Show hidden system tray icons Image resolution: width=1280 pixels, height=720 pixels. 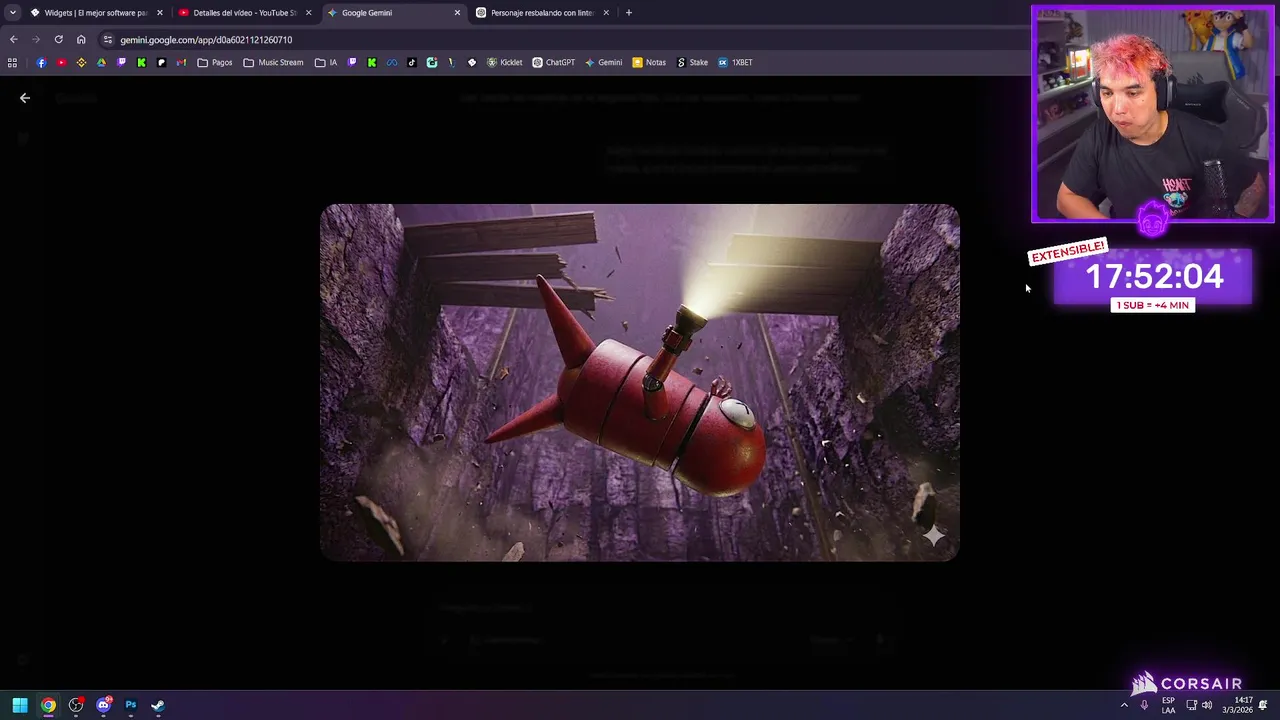1124,705
